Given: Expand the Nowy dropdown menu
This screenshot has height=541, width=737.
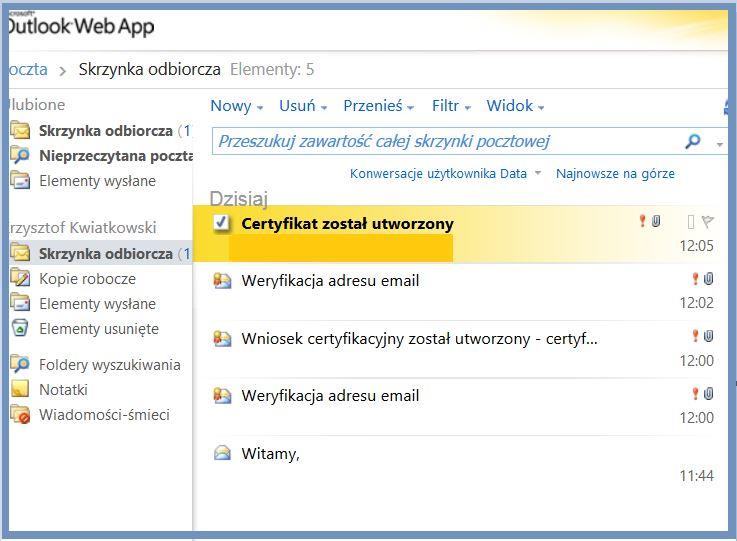Looking at the screenshot, I should coord(236,106).
